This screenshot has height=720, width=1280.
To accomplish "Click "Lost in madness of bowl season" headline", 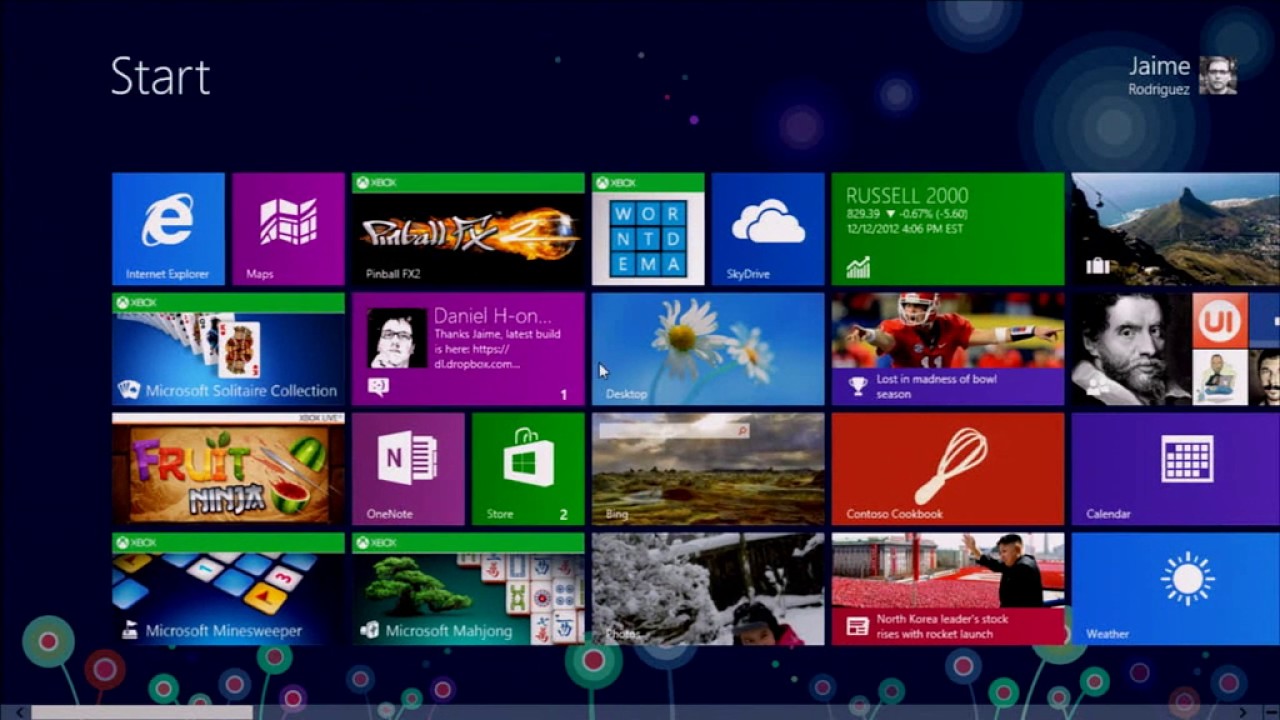I will (x=937, y=386).
